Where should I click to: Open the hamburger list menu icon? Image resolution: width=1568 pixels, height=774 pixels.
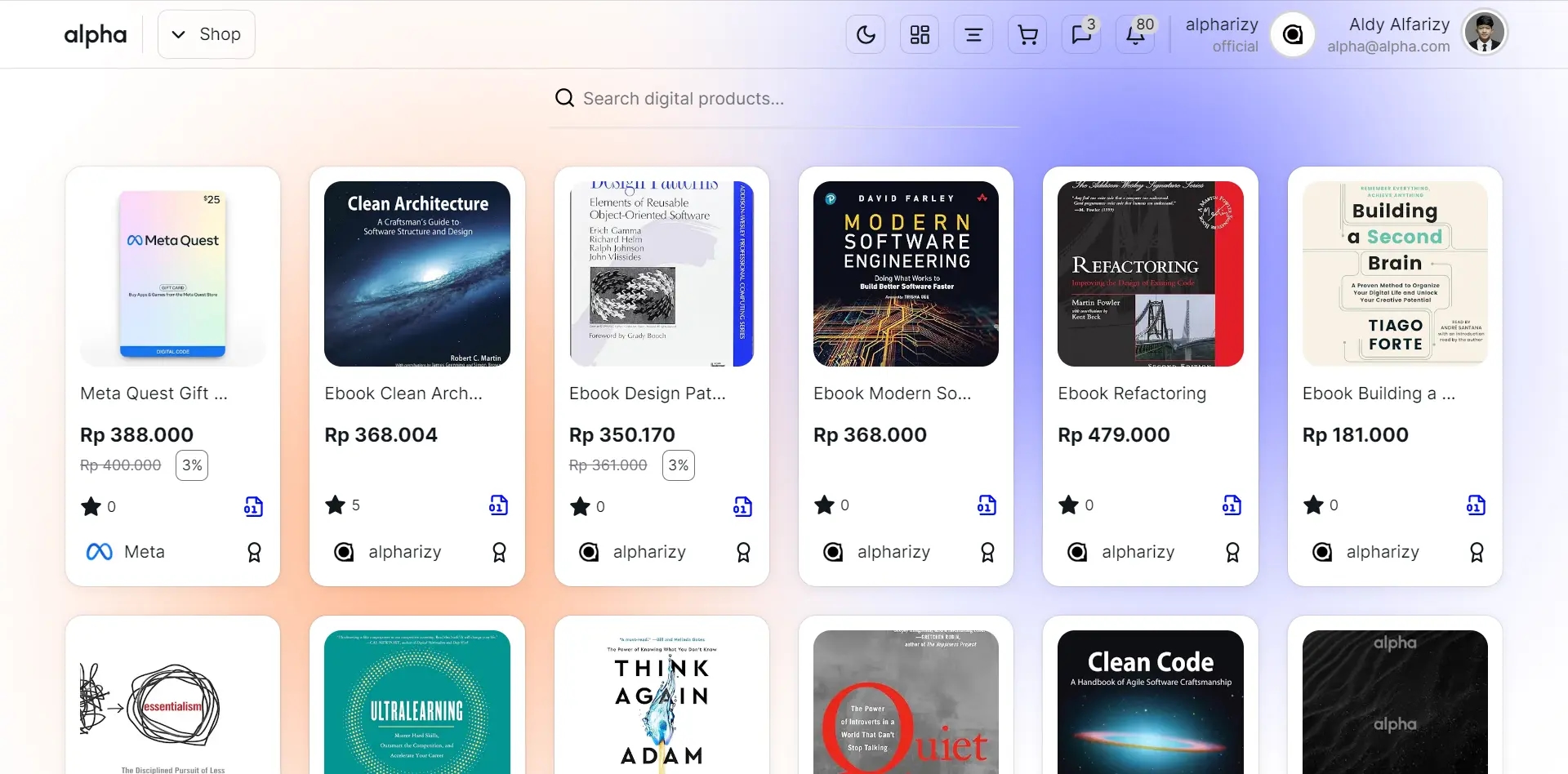tap(973, 34)
